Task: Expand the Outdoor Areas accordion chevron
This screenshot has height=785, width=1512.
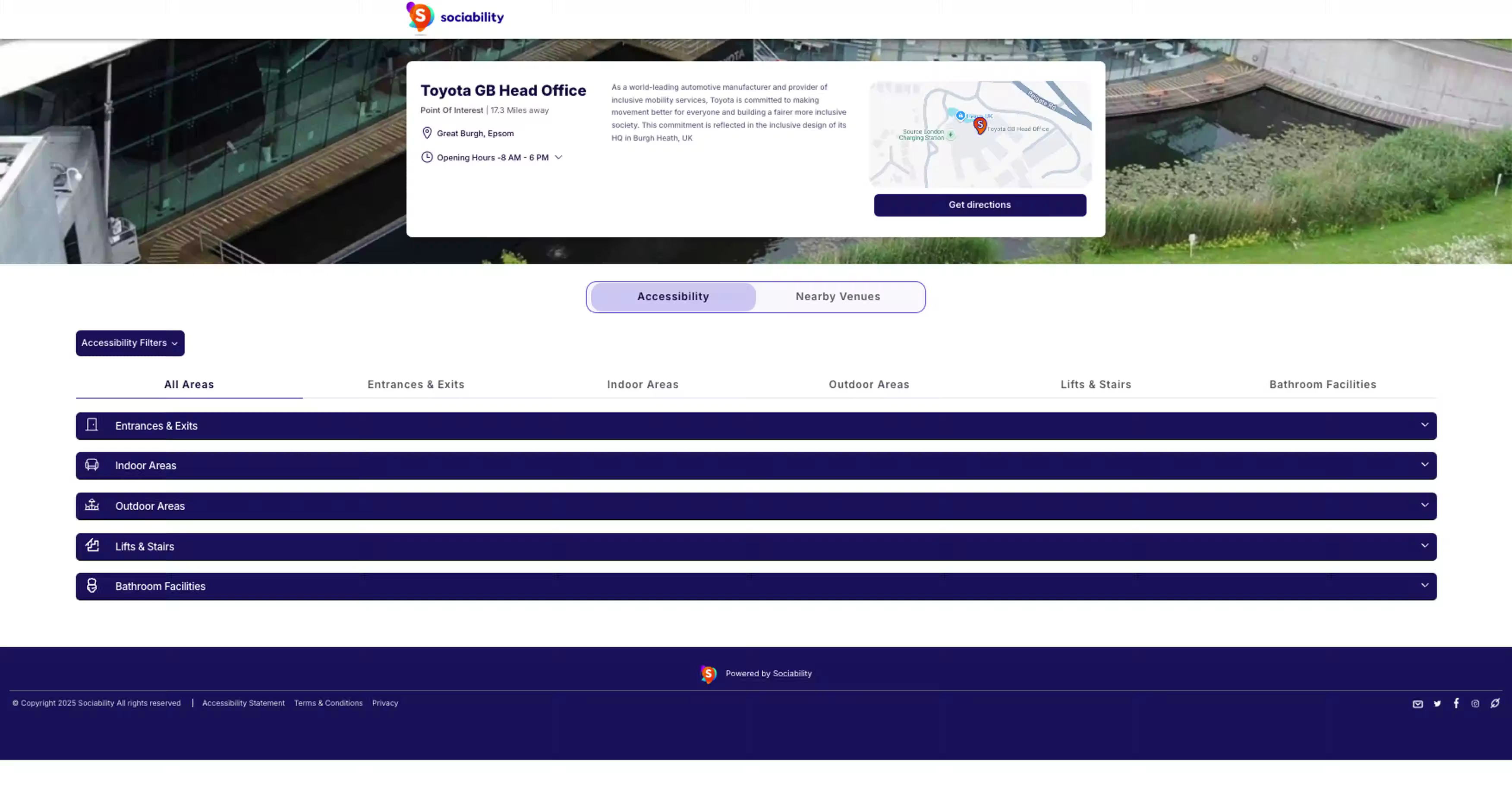Action: click(1424, 505)
